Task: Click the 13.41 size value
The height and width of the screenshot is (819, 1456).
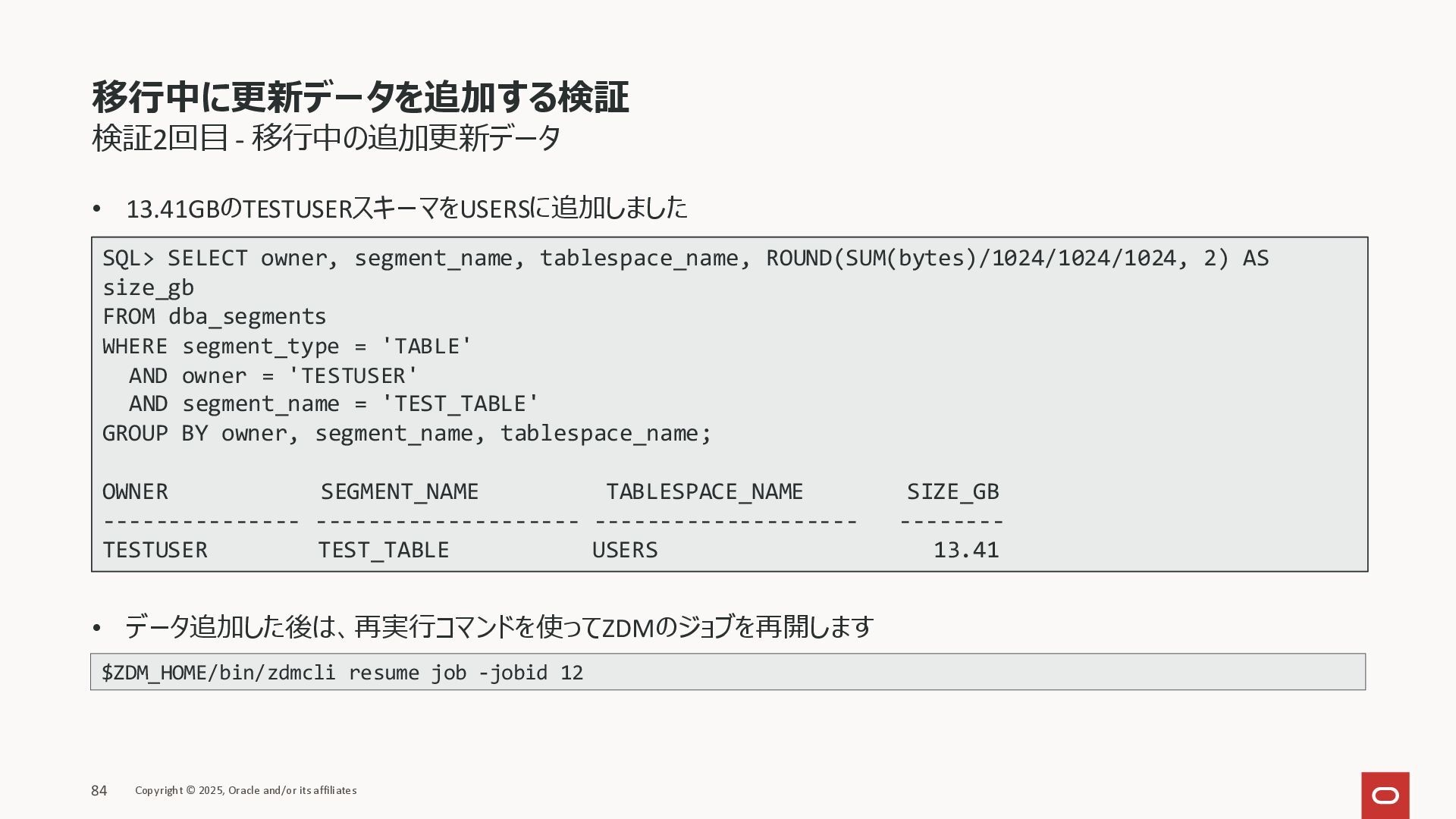Action: 966,550
